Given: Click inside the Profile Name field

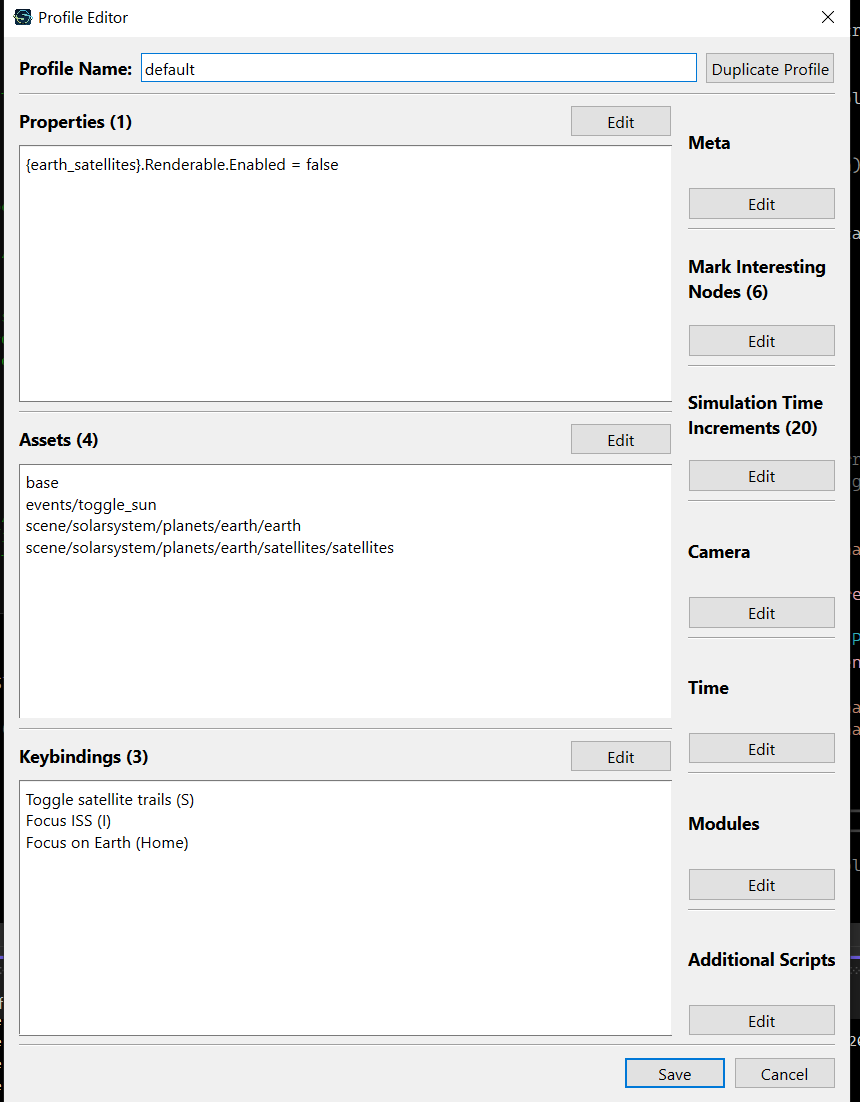Looking at the screenshot, I should pos(420,67).
